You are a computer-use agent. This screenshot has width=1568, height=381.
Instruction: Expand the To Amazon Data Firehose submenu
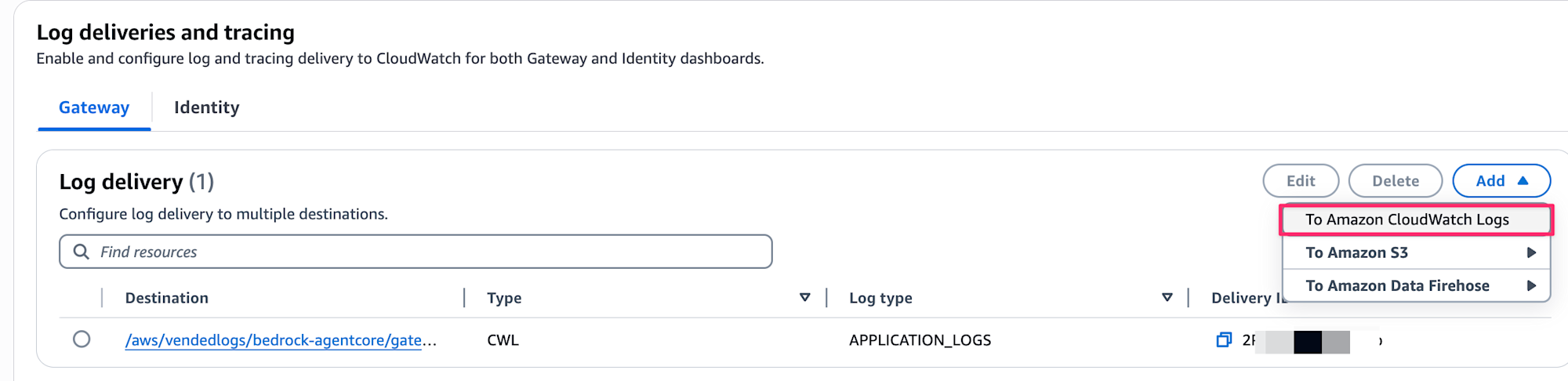(x=1397, y=286)
